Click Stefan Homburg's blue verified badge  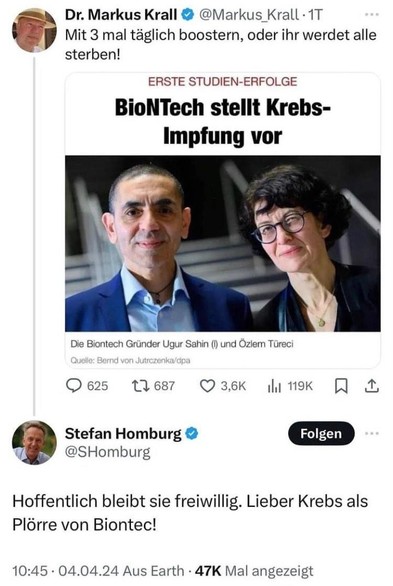[192, 434]
